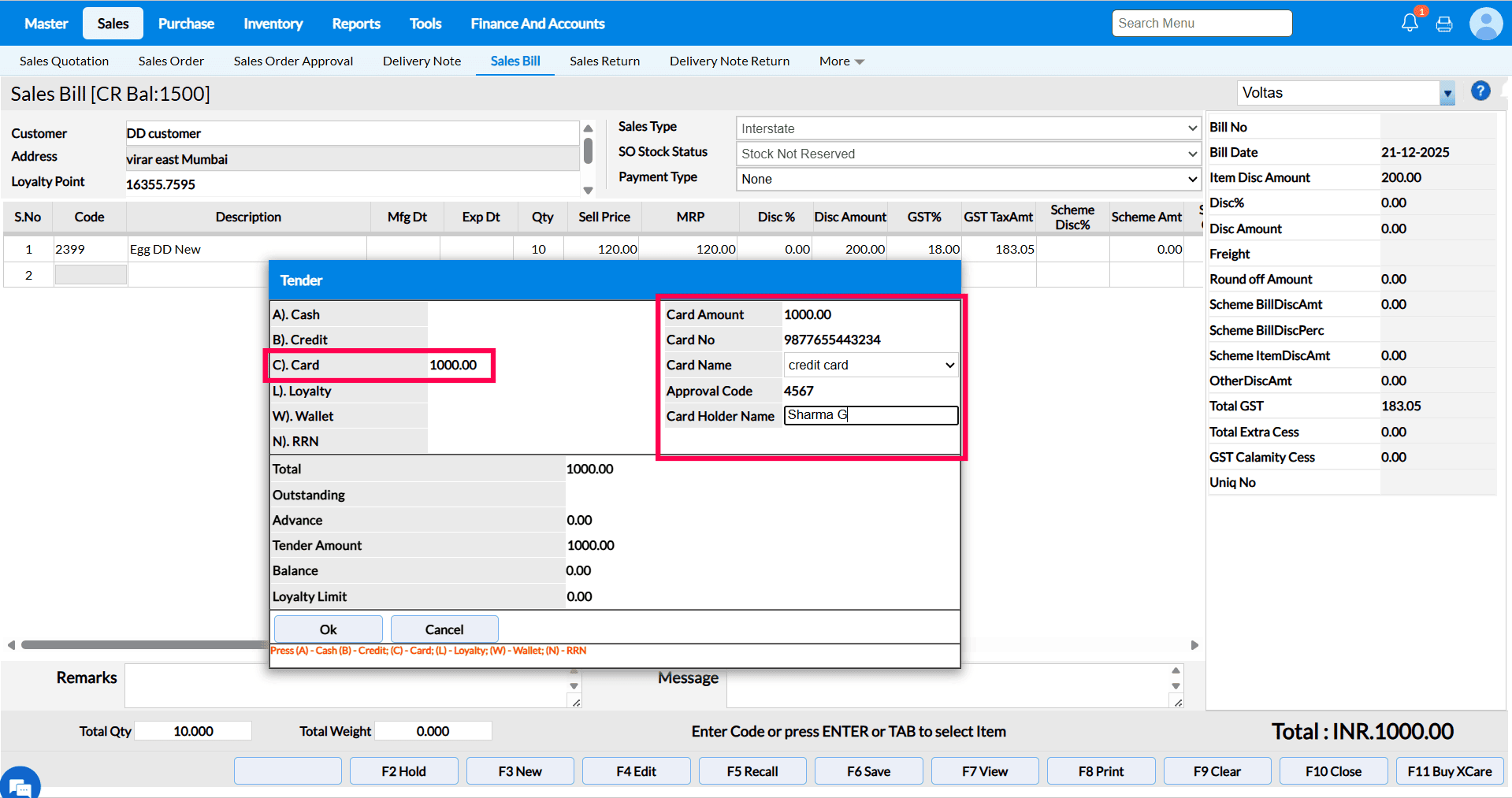Open the Finance And Accounts menu
1512x798 pixels.
[x=537, y=24]
